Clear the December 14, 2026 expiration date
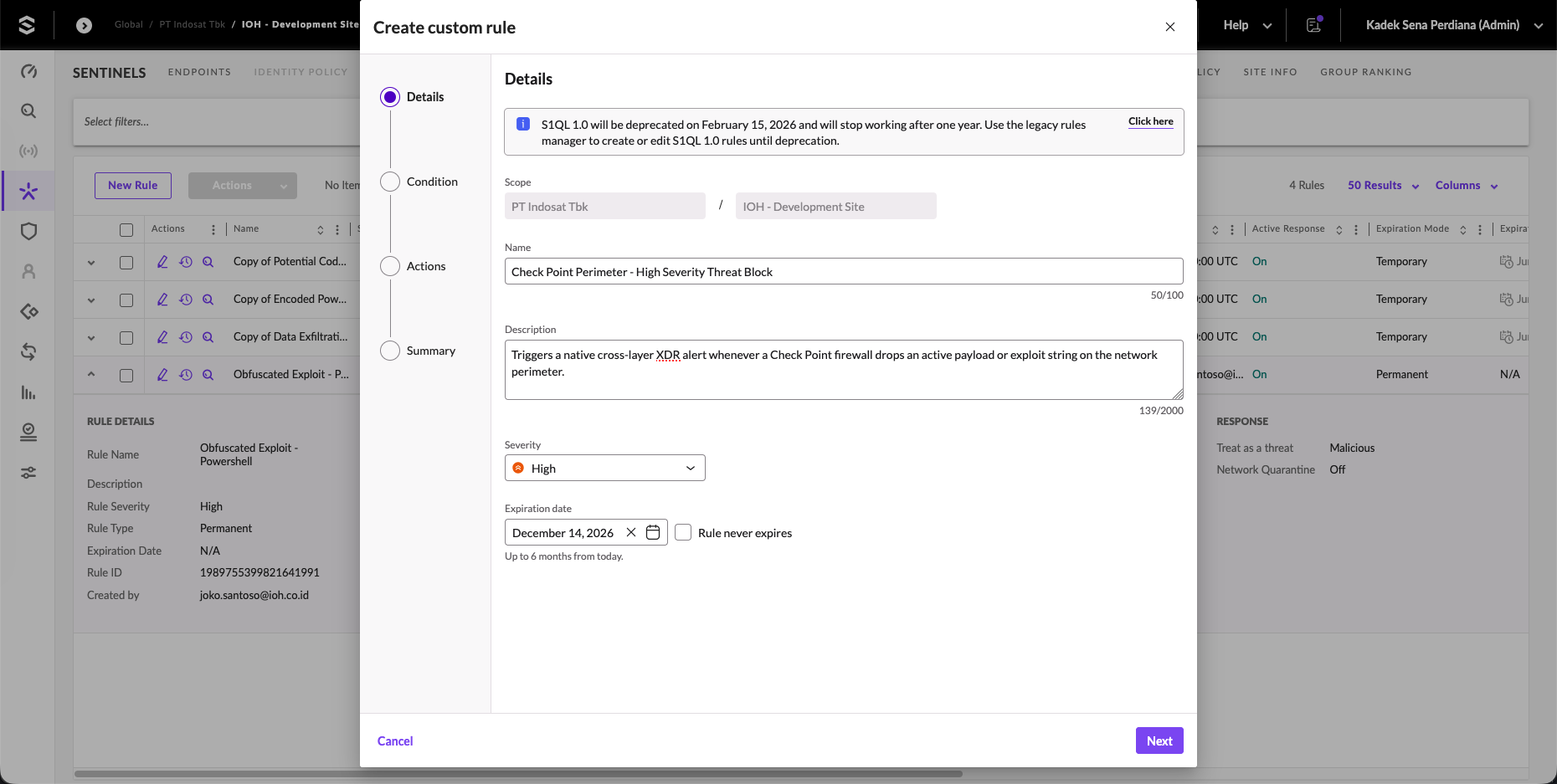Screen dimensions: 1557x784 (631, 533)
